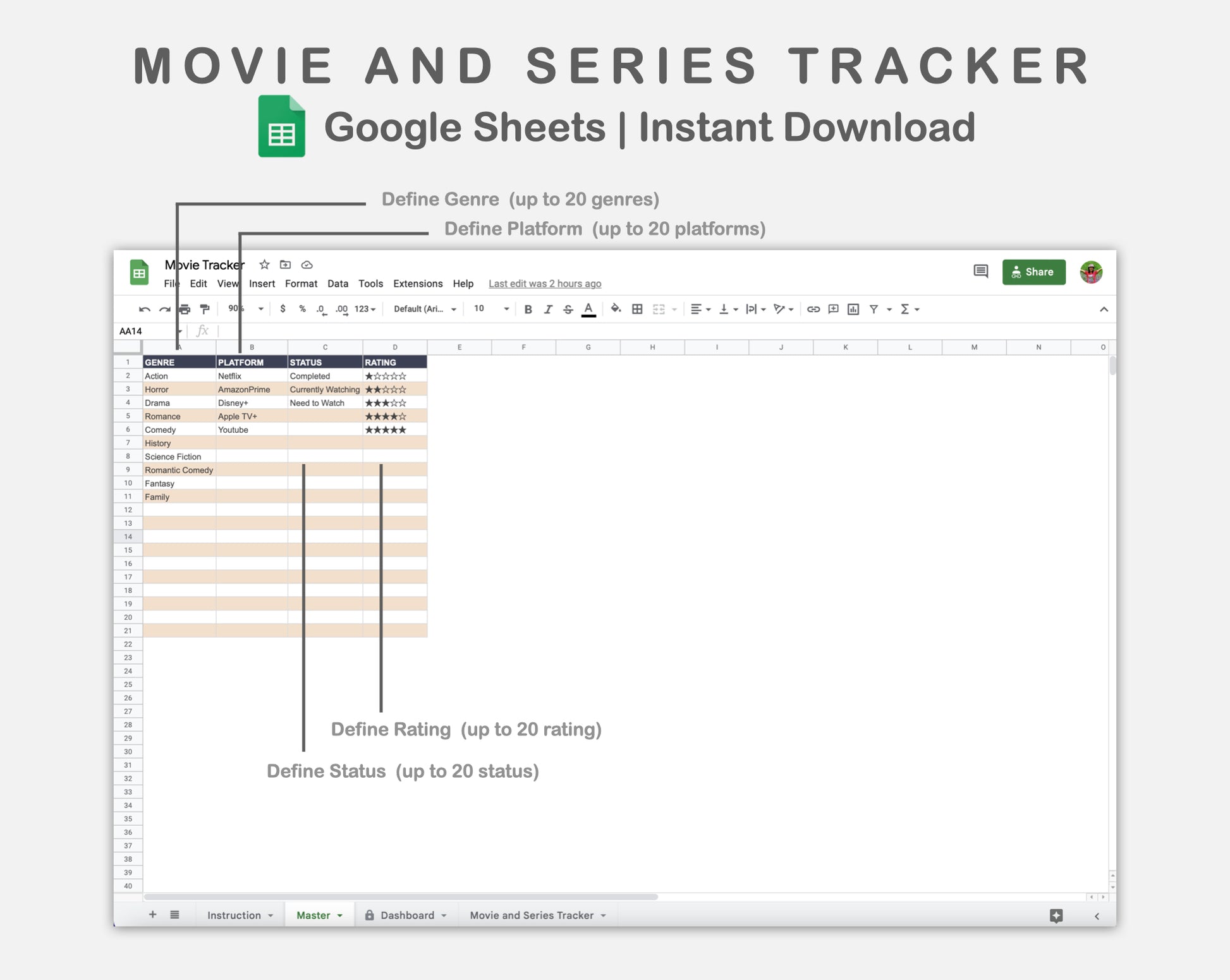This screenshot has height=980, width=1230.
Task: Click the paint format roller icon
Action: [205, 309]
